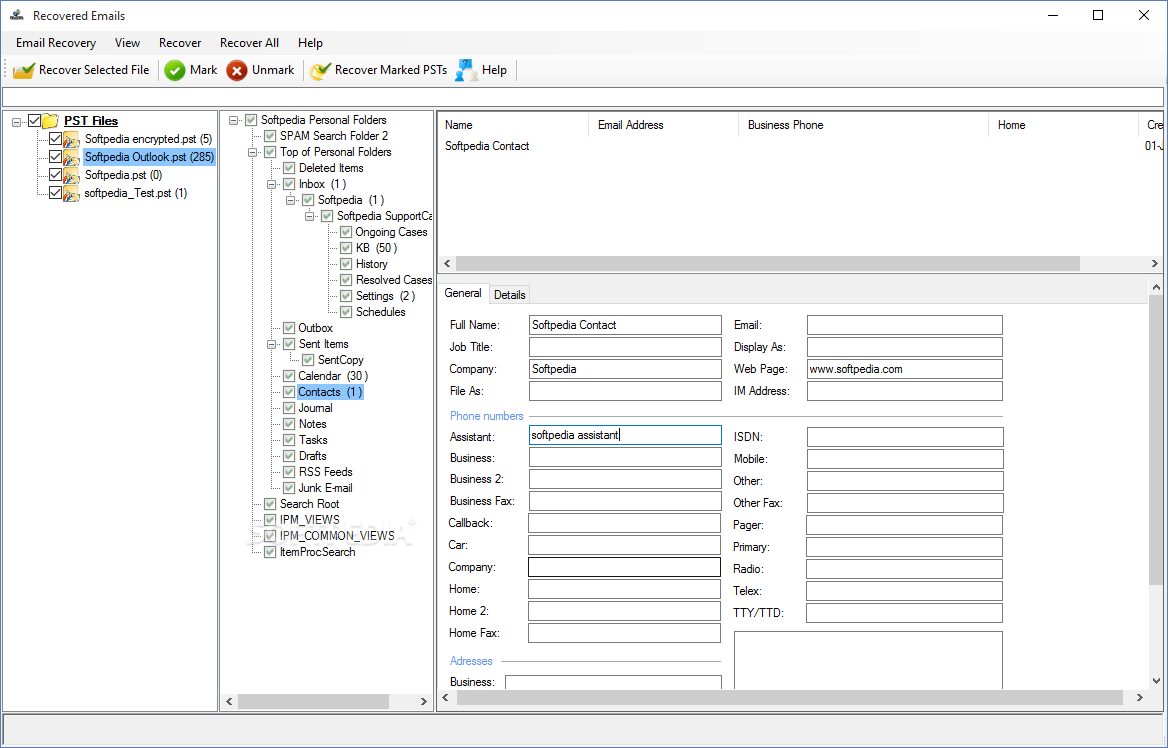Click the Recover Selected File button label
Image resolution: width=1168 pixels, height=748 pixels.
(x=94, y=70)
